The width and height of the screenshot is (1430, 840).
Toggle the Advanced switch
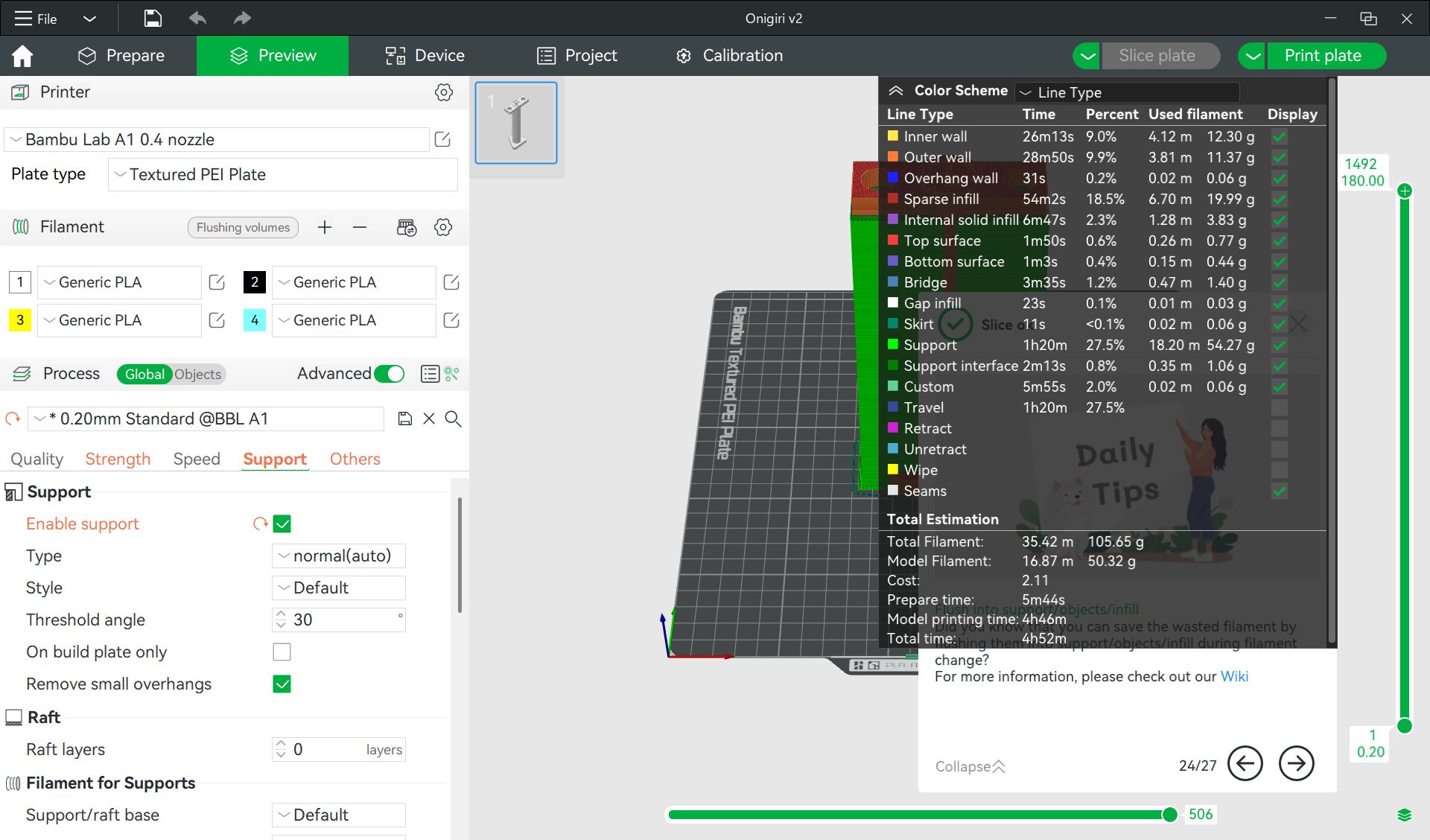coord(389,374)
